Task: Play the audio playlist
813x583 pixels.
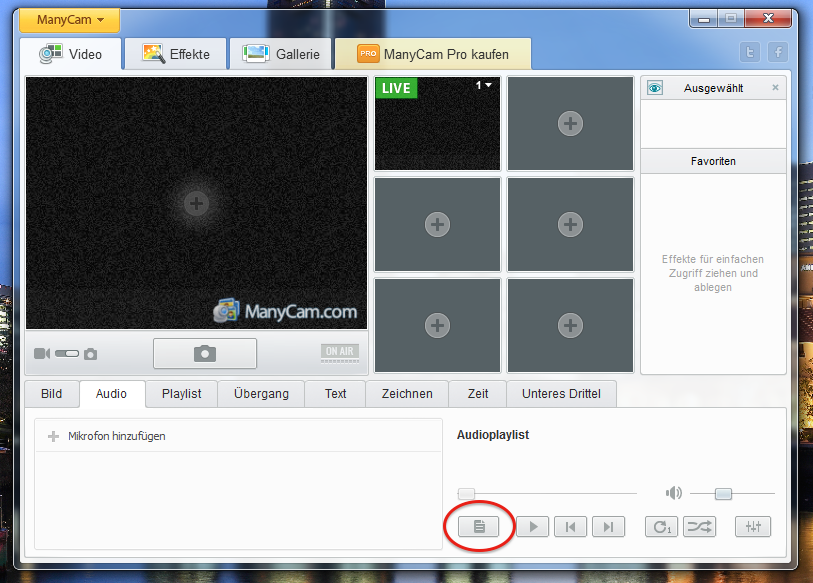Action: (x=532, y=527)
